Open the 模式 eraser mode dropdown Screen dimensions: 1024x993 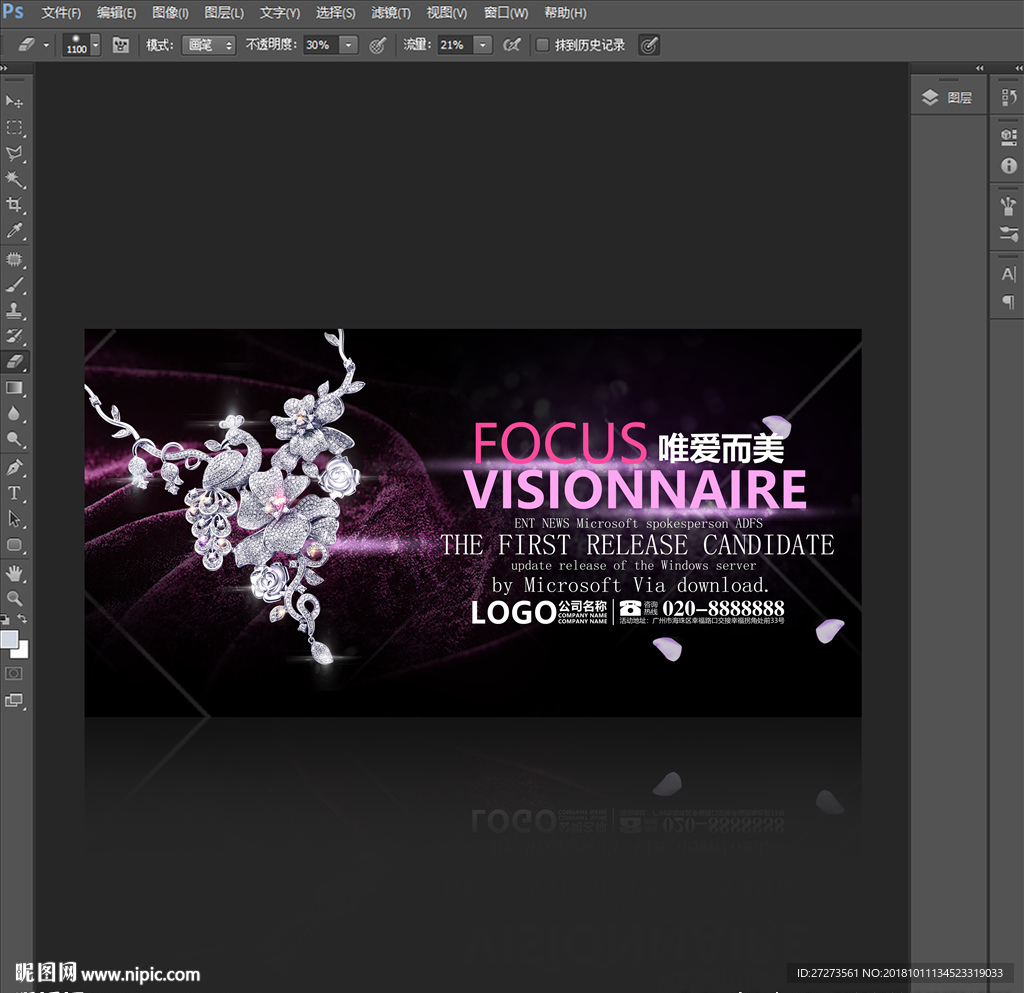click(x=208, y=45)
